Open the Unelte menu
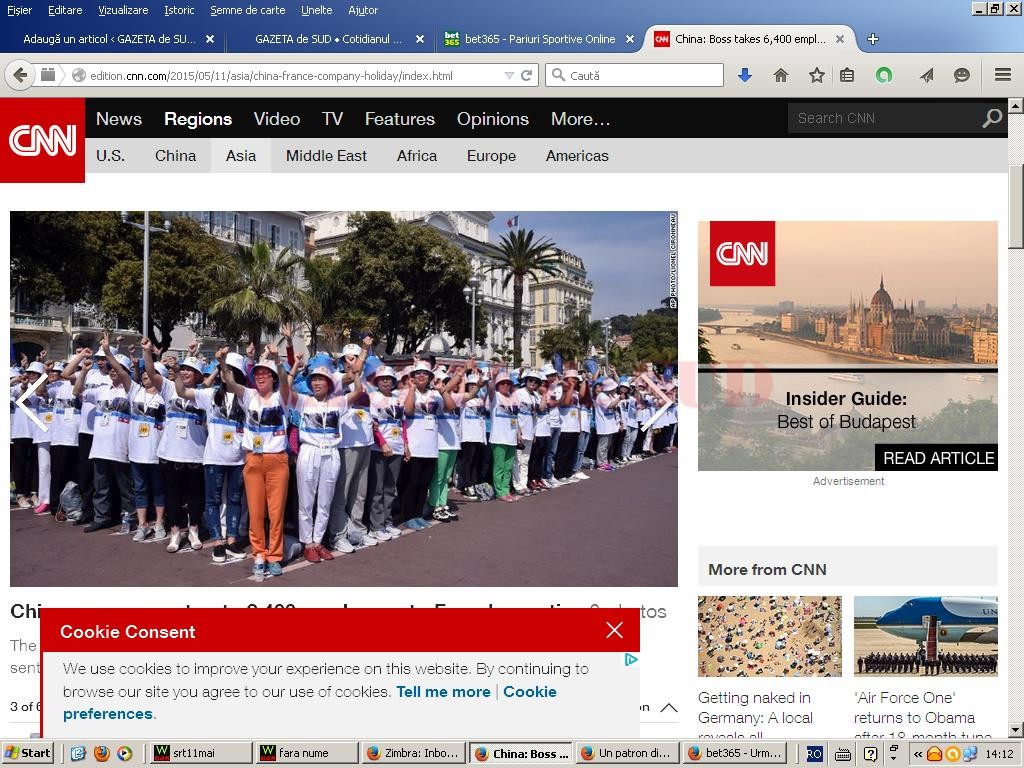1024x768 pixels. 317,10
